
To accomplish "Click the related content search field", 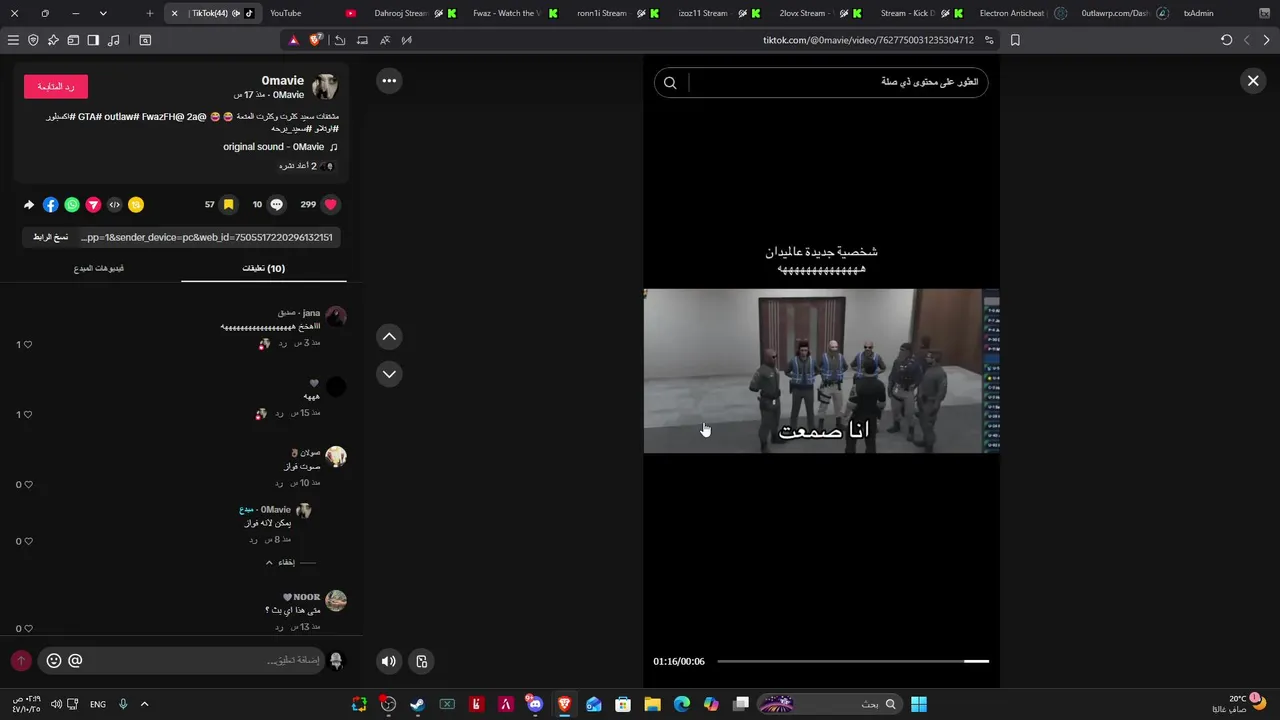I will [x=821, y=82].
